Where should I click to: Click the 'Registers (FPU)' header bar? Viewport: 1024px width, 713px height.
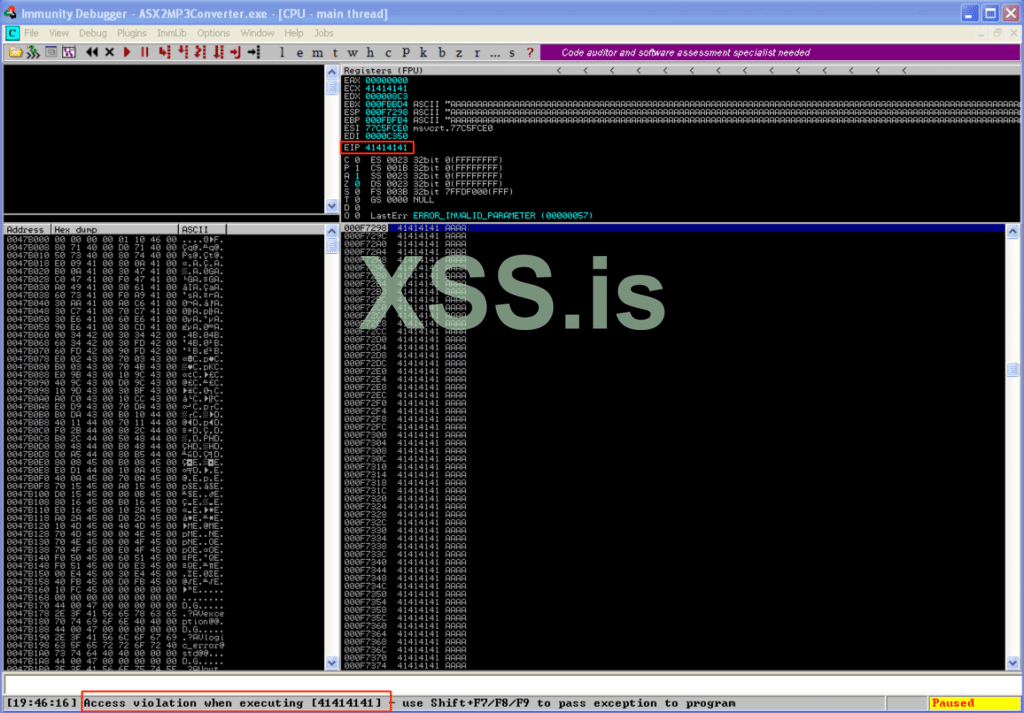click(680, 70)
